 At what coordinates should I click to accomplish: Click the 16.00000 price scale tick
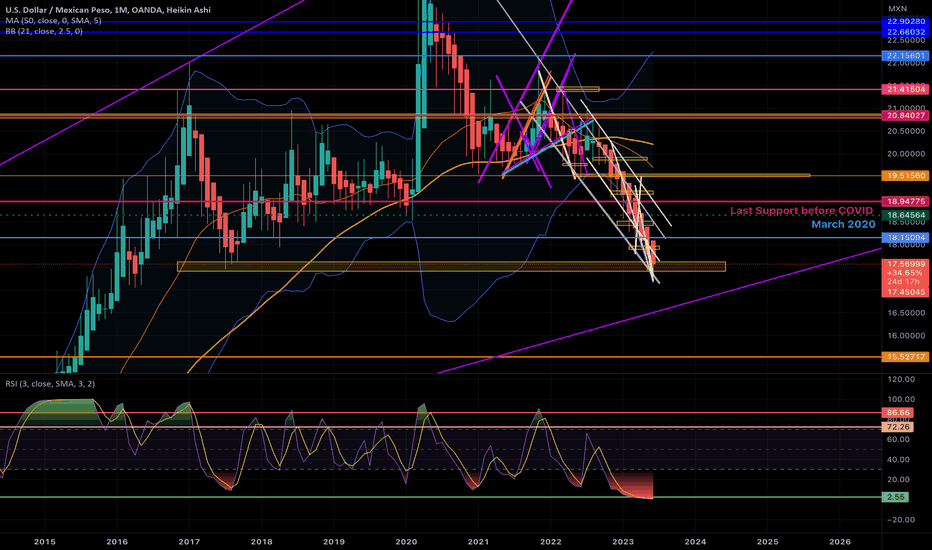(x=906, y=335)
